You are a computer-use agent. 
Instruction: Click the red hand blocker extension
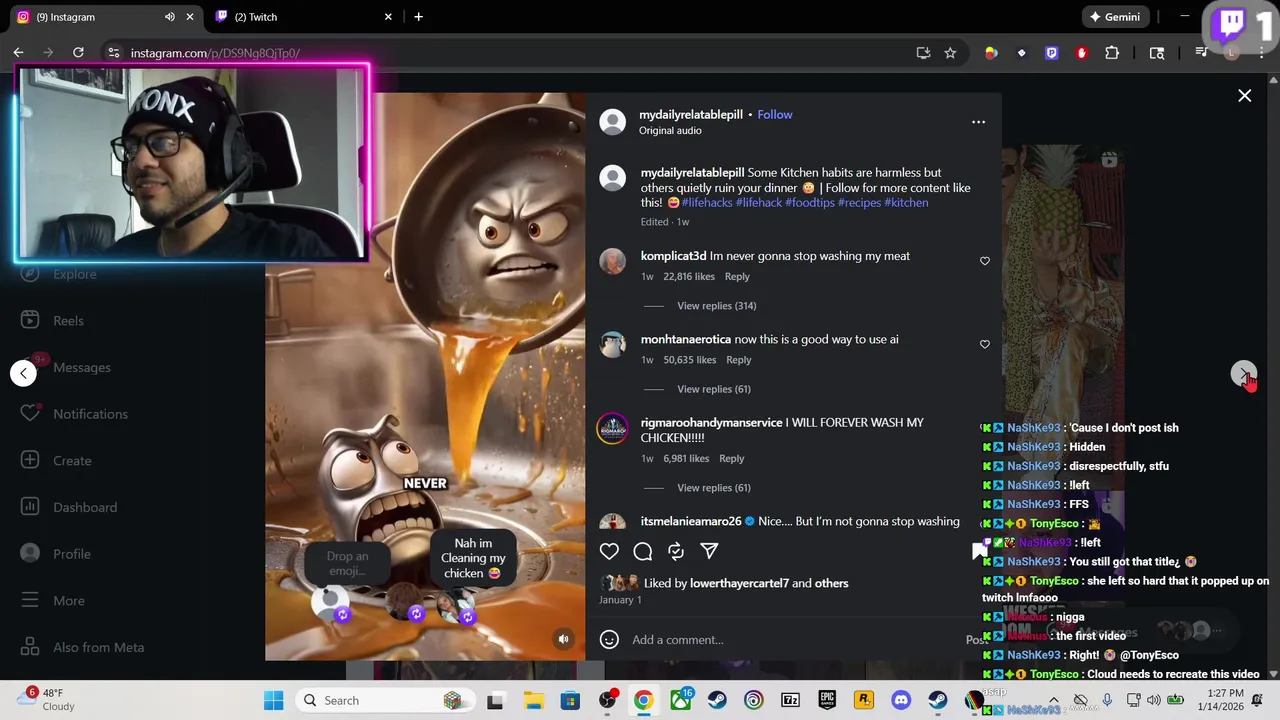coord(1081,53)
